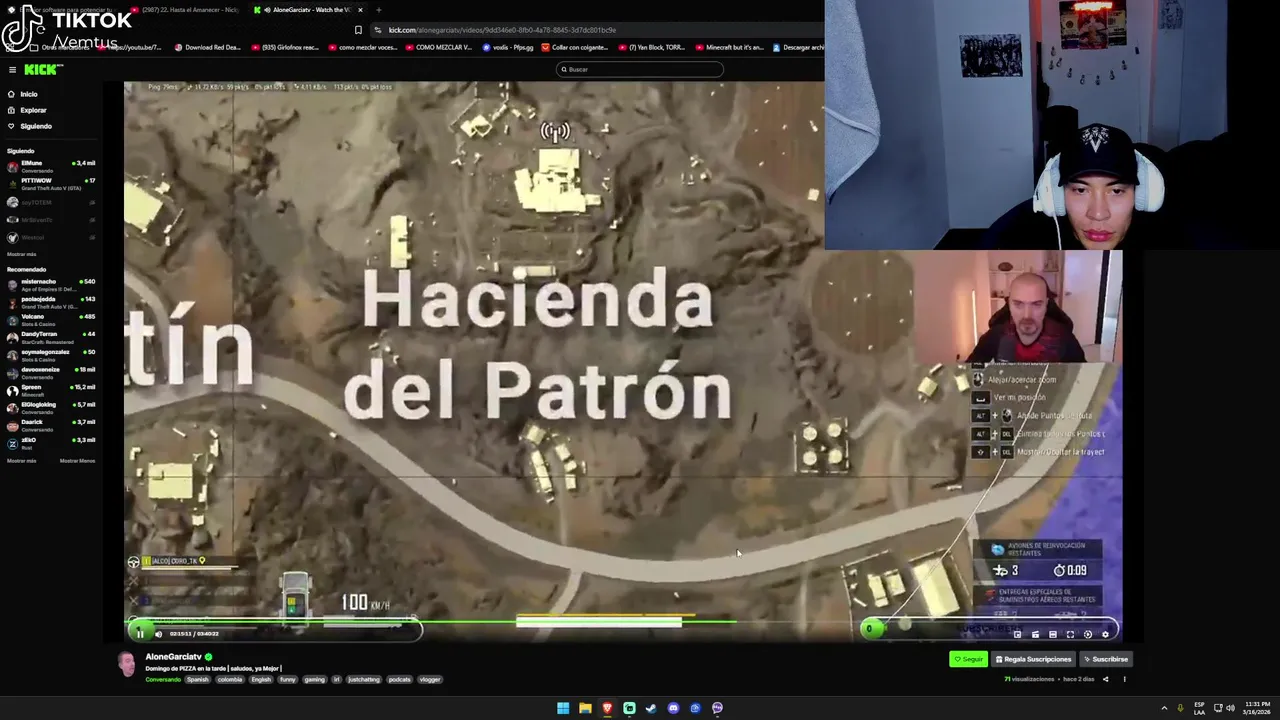Open Brave browser taskbar icon
The width and height of the screenshot is (1280, 720).
[607, 708]
